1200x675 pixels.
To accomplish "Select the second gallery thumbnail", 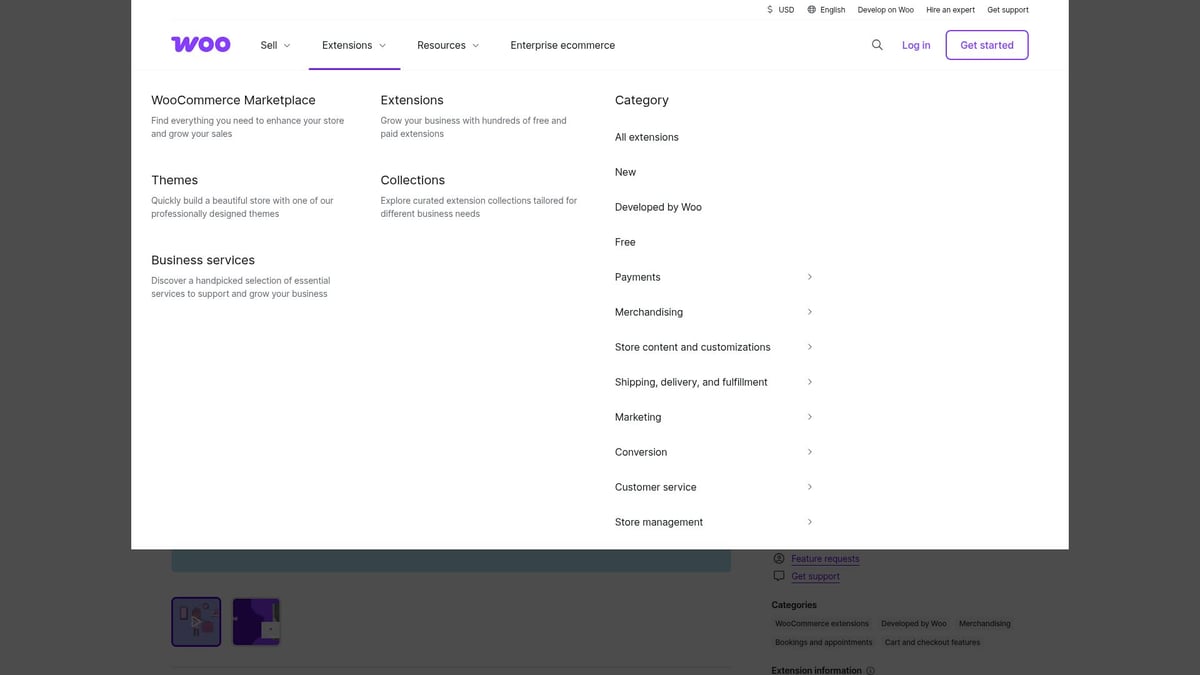I will pos(256,621).
